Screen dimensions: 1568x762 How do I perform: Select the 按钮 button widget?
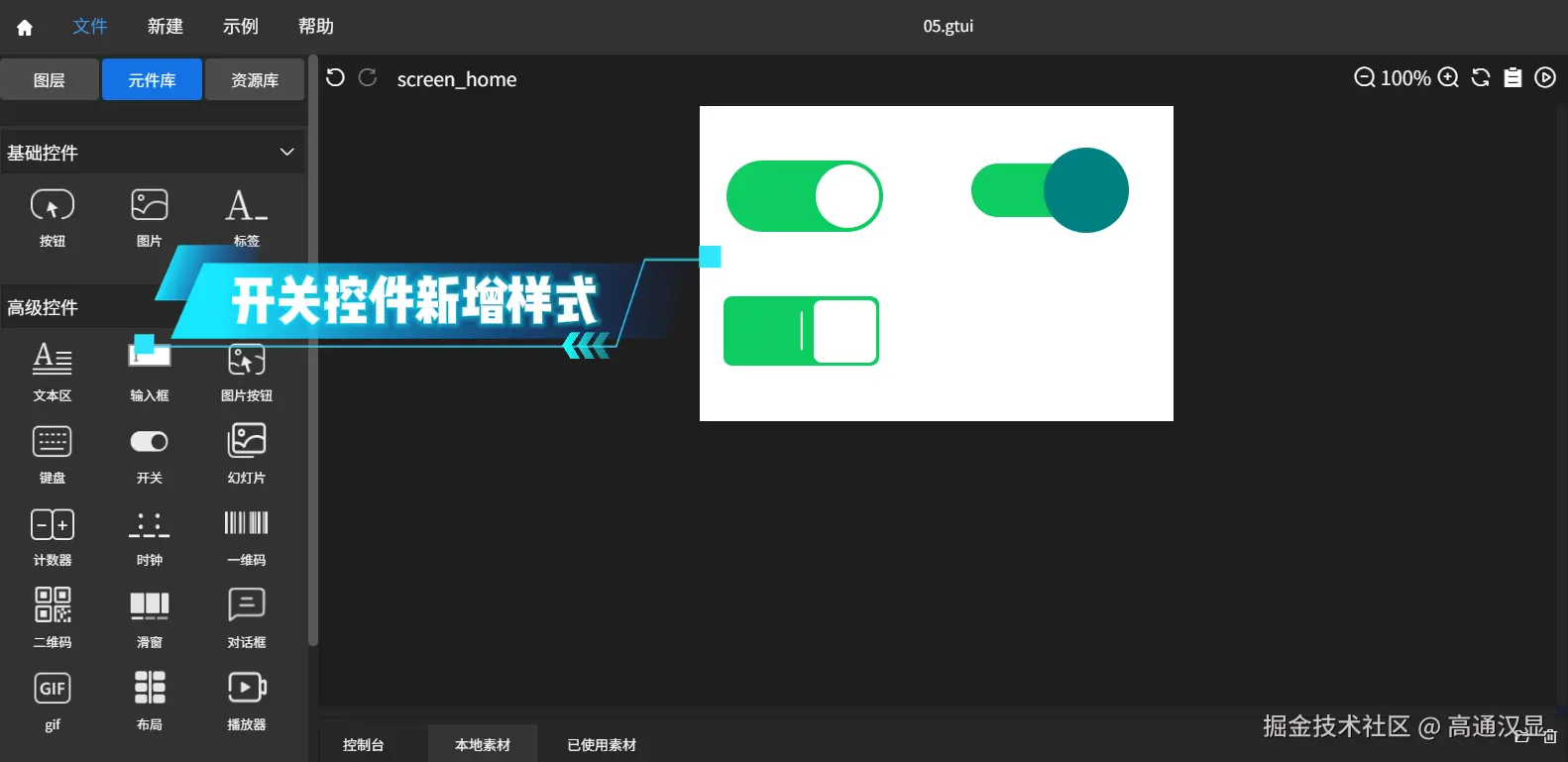[53, 218]
